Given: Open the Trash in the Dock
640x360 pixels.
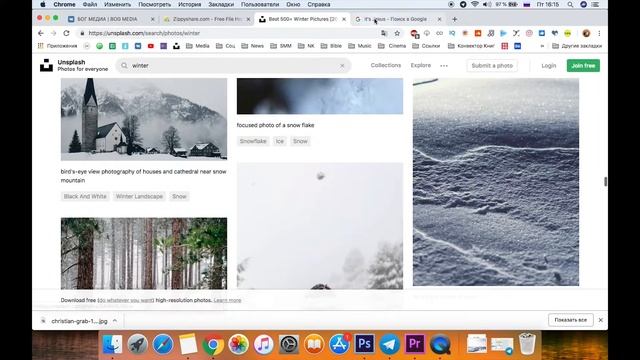Looking at the screenshot, I should [x=527, y=343].
